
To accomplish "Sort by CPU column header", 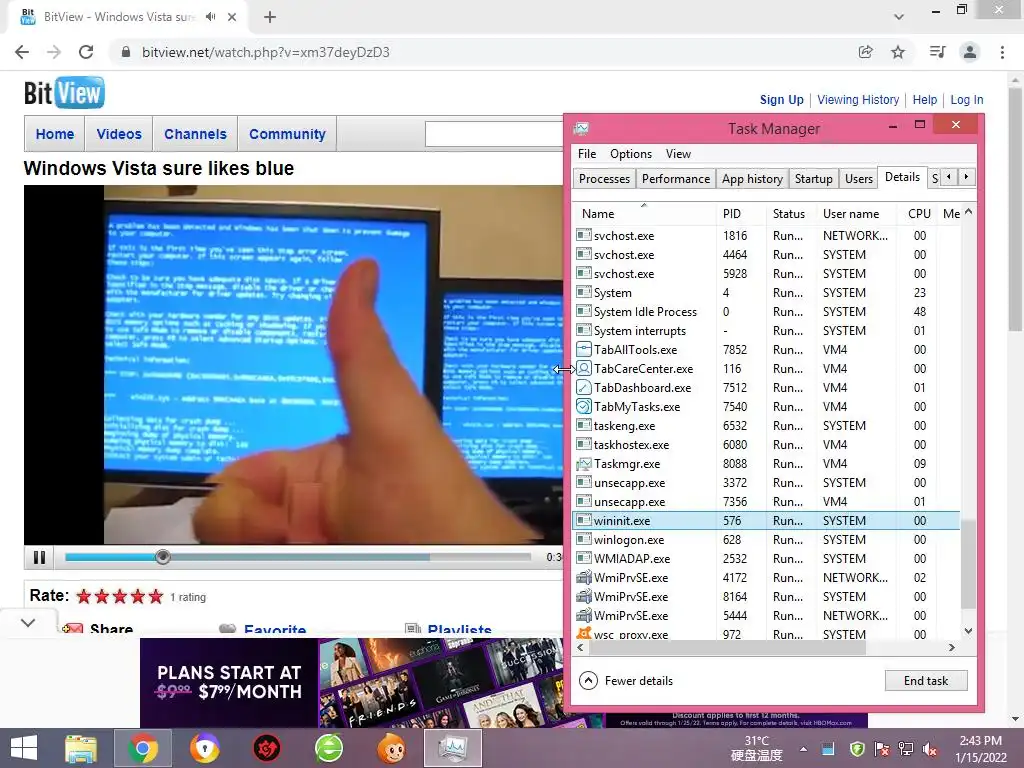I will tap(918, 214).
